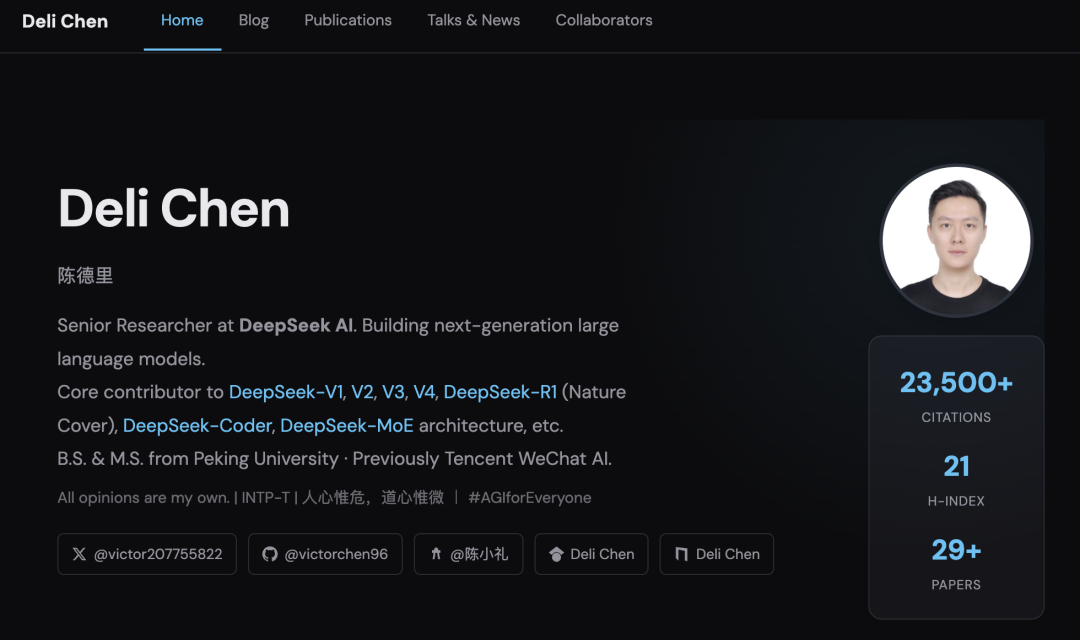The image size is (1080, 640).
Task: Go to the Blog page
Action: point(253,21)
